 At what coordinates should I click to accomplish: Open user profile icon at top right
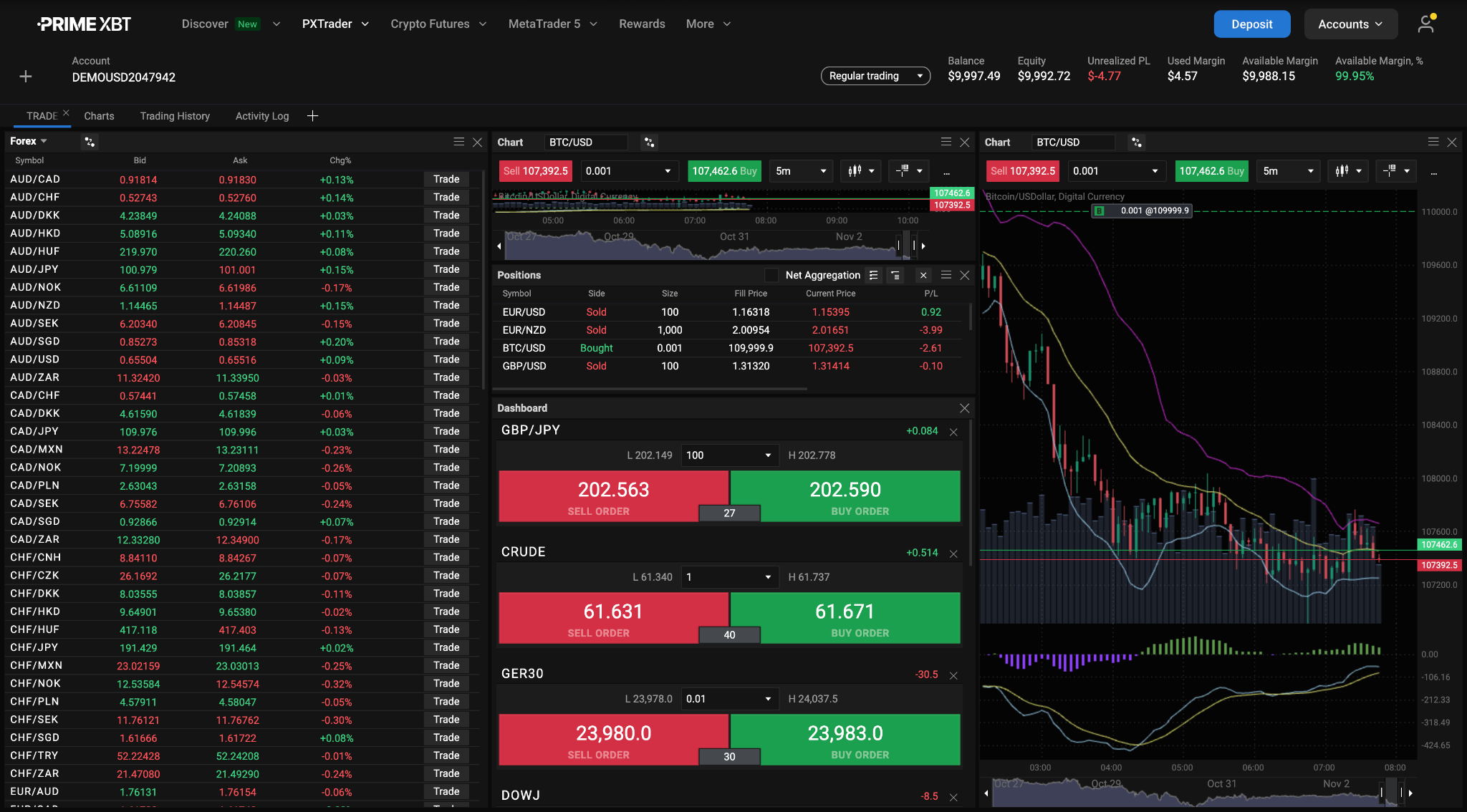pos(1426,24)
